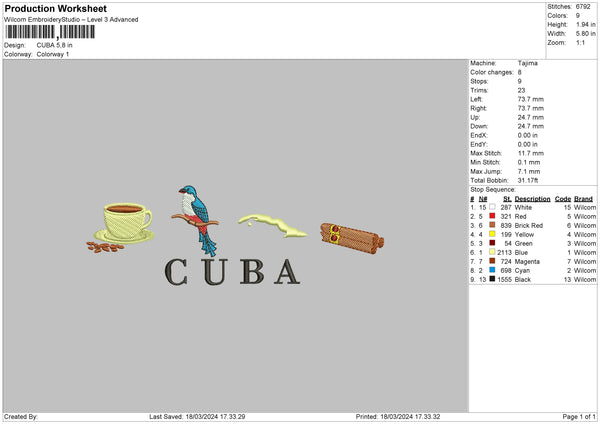This screenshot has height=424, width=600.
Task: Click the Total Bobbin value 31.17ft
Action: coord(528,180)
